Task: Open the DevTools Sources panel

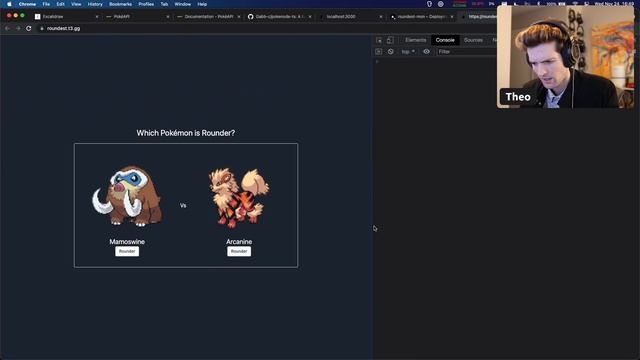Action: (473, 40)
